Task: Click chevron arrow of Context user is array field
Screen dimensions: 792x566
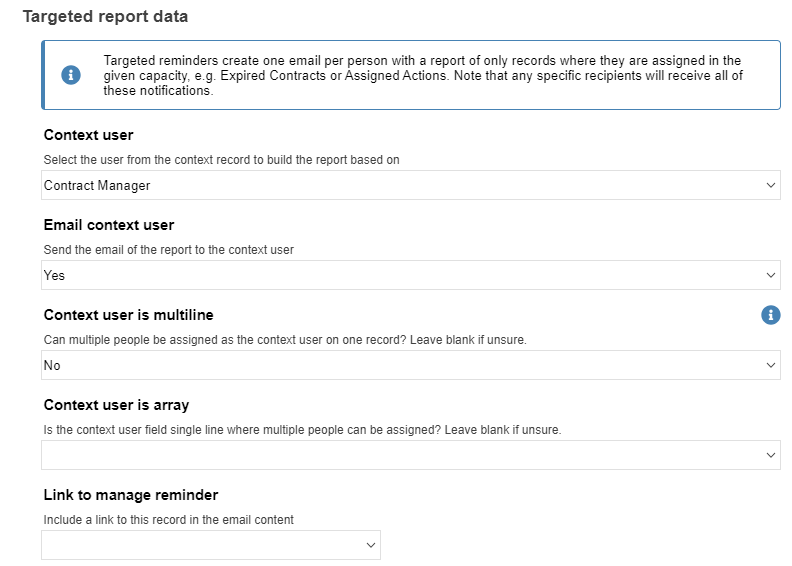Action: [x=770, y=455]
